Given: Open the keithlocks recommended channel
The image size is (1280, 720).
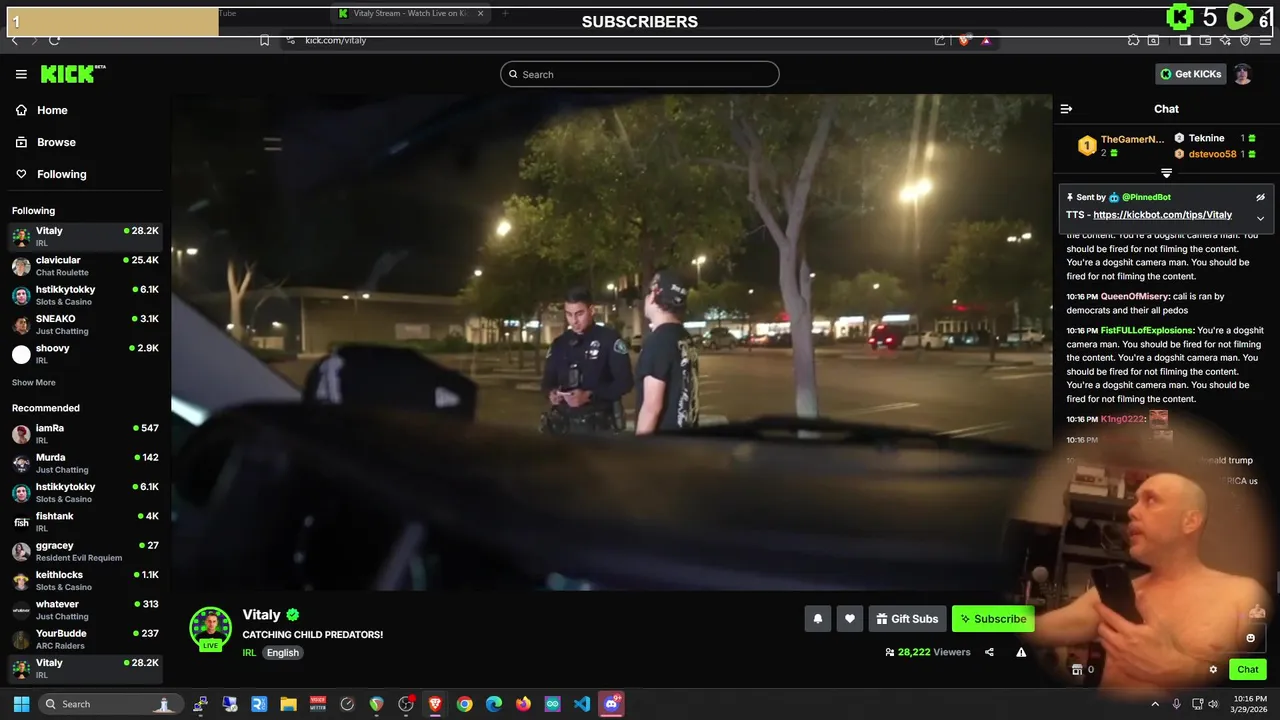Looking at the screenshot, I should coord(85,581).
